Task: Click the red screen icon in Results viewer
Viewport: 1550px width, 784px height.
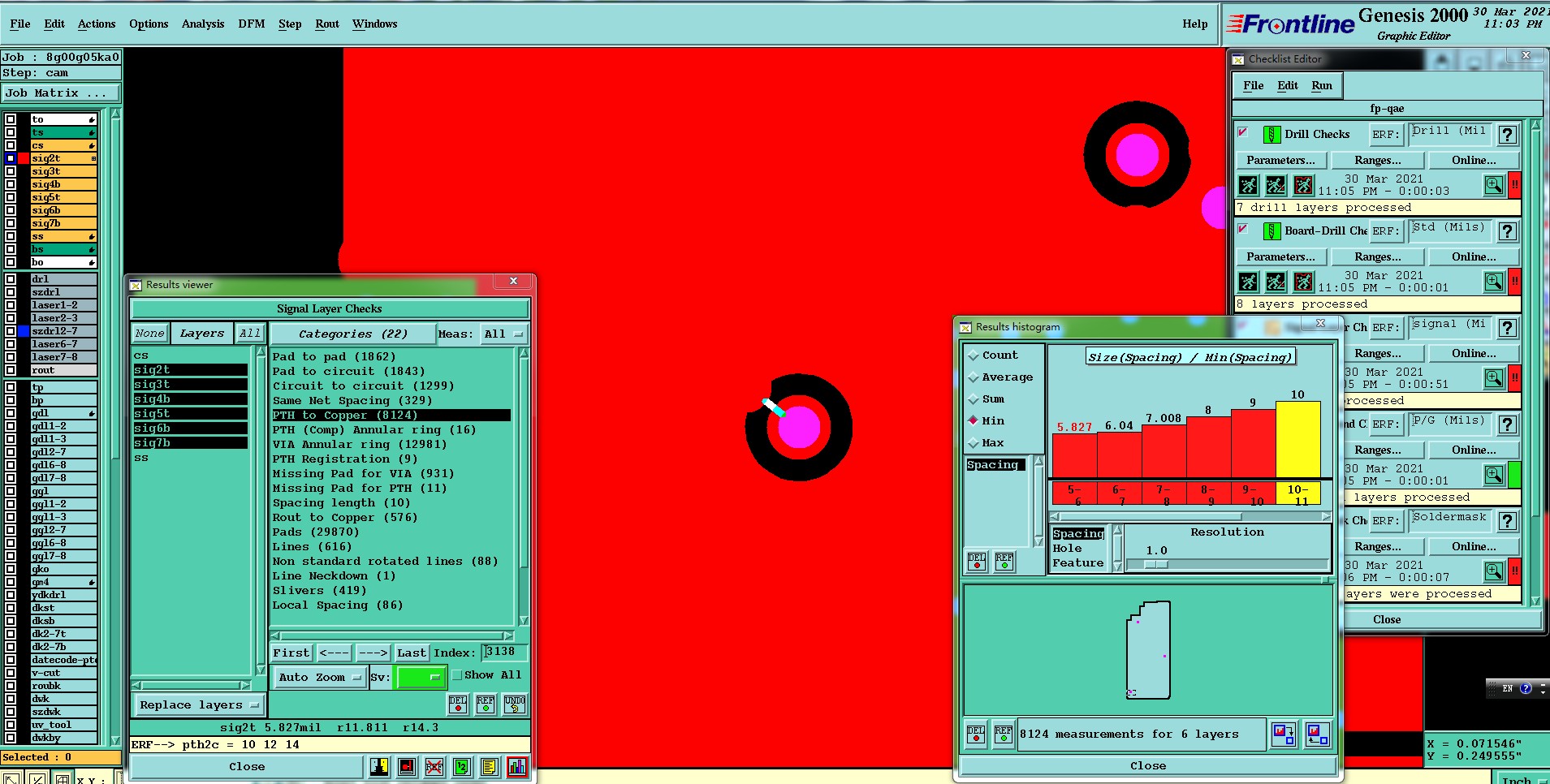Action: tap(407, 766)
